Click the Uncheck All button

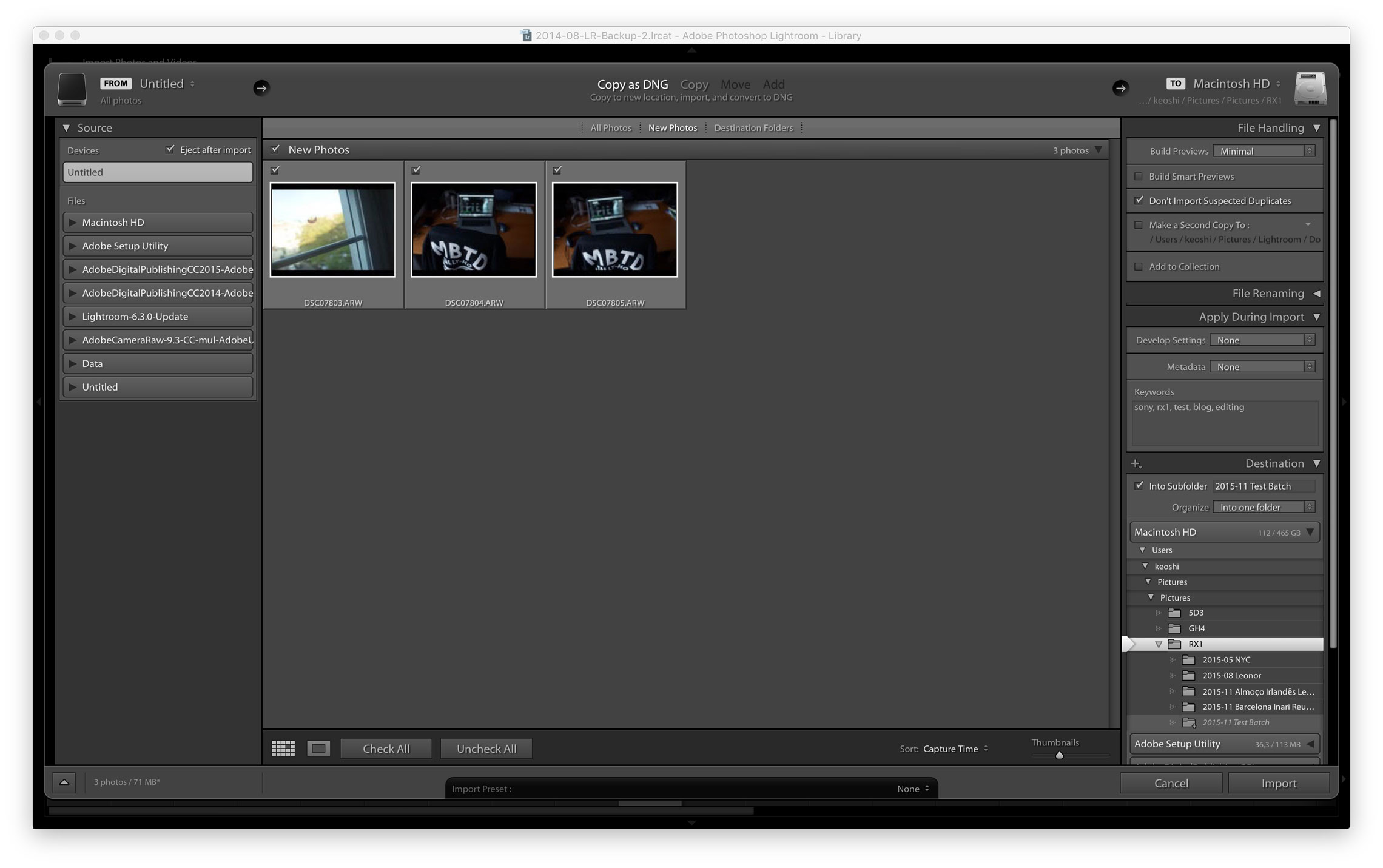pyautogui.click(x=486, y=748)
